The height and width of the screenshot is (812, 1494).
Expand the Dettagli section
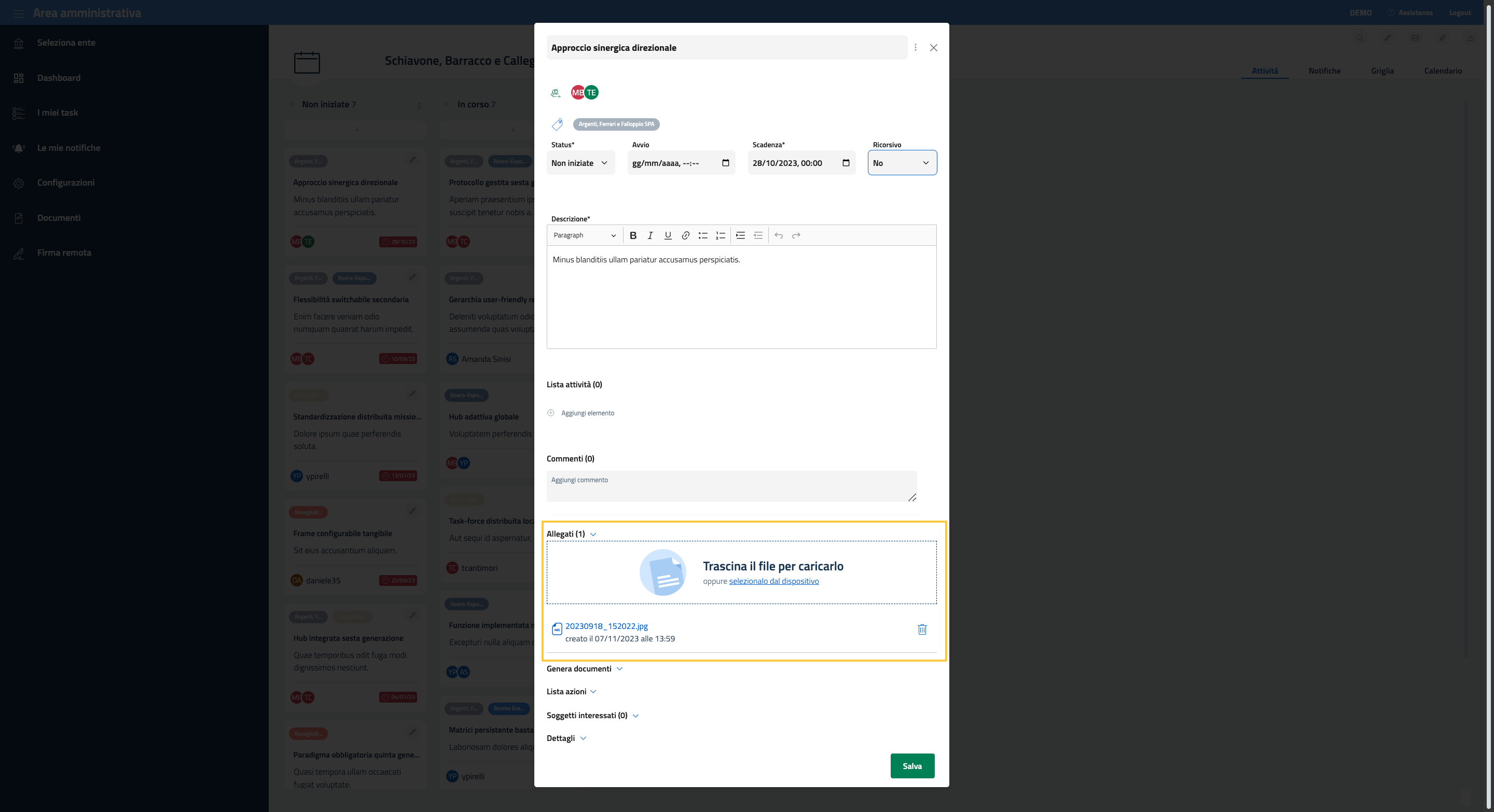pos(566,738)
